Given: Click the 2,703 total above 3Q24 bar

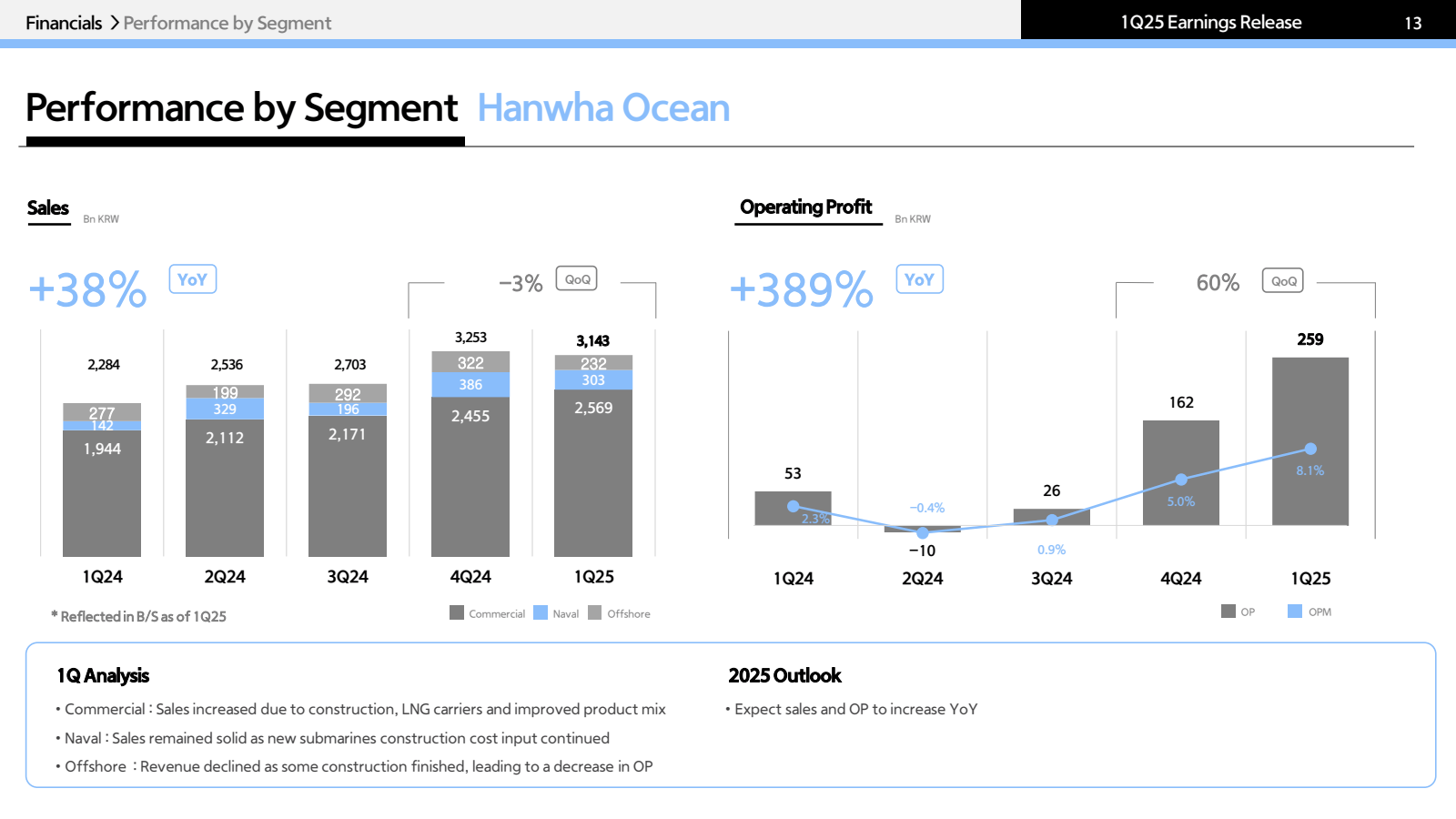Looking at the screenshot, I should pos(349,365).
